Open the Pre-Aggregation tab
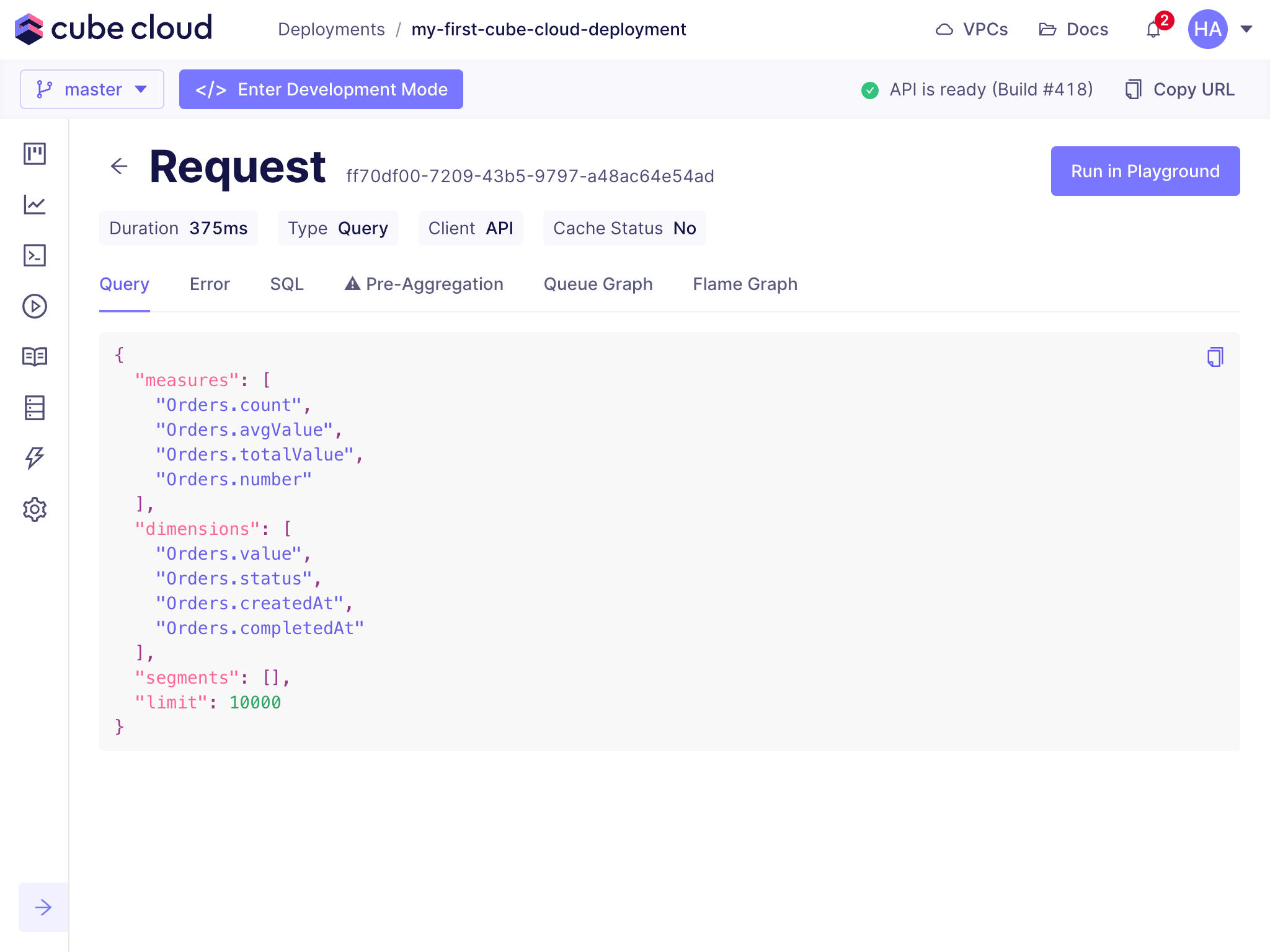 pos(424,284)
